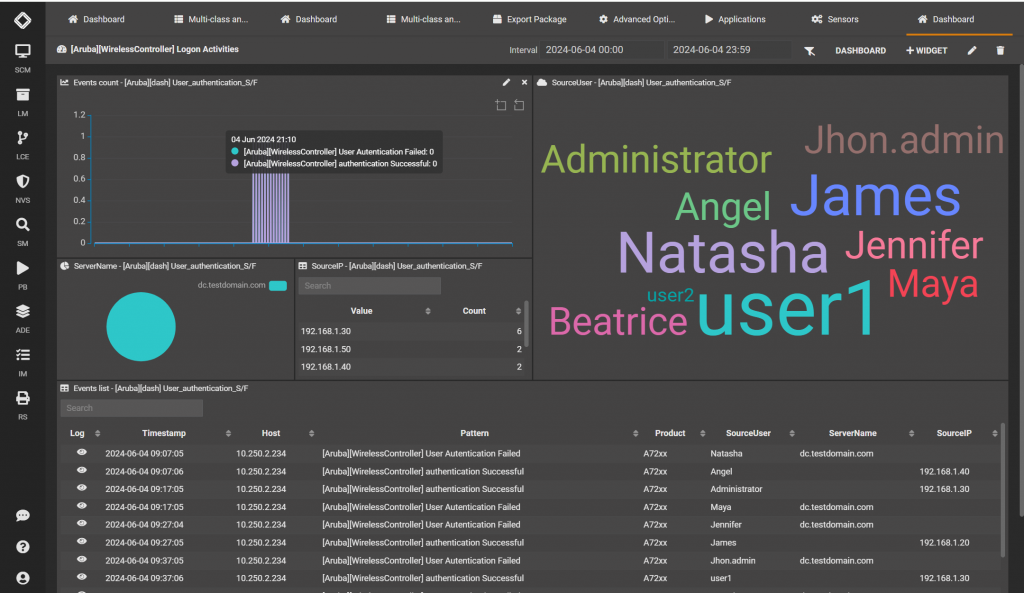Switch to the first Dashboard tab
This screenshot has width=1024, height=593.
coord(96,20)
